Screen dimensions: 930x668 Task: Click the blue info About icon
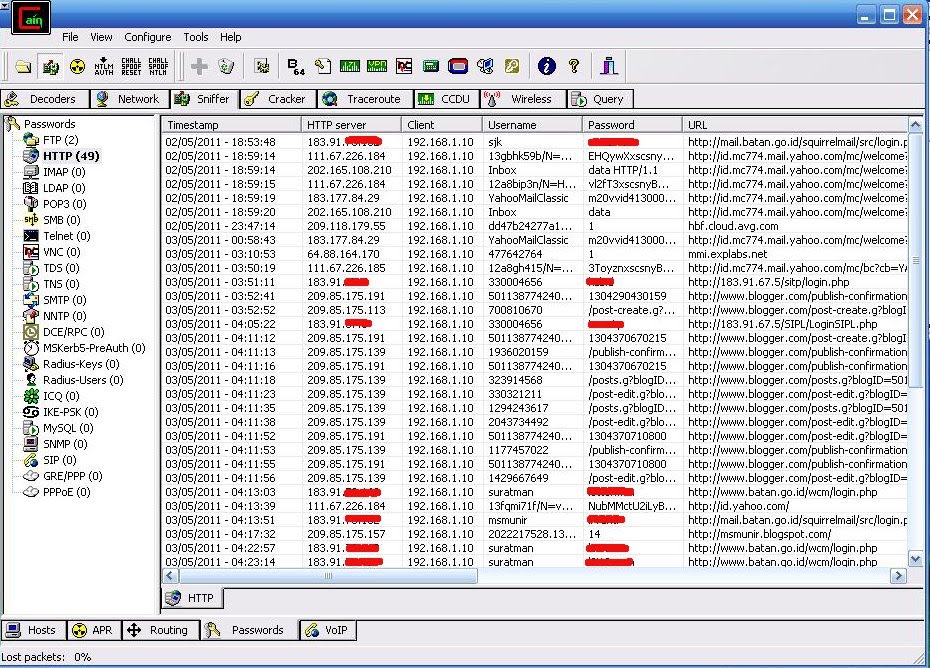coord(546,67)
